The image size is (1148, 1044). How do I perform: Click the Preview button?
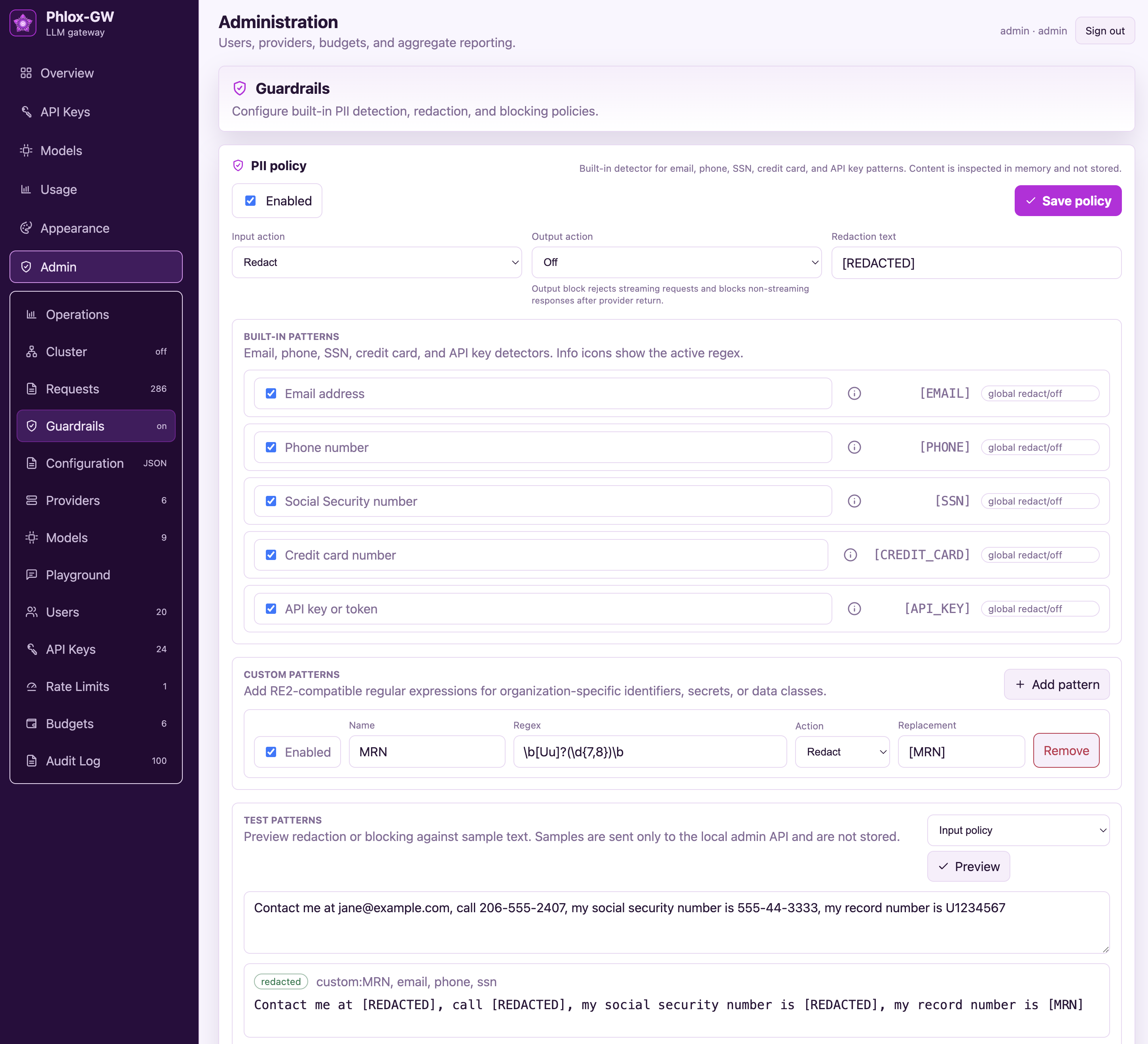click(x=968, y=866)
